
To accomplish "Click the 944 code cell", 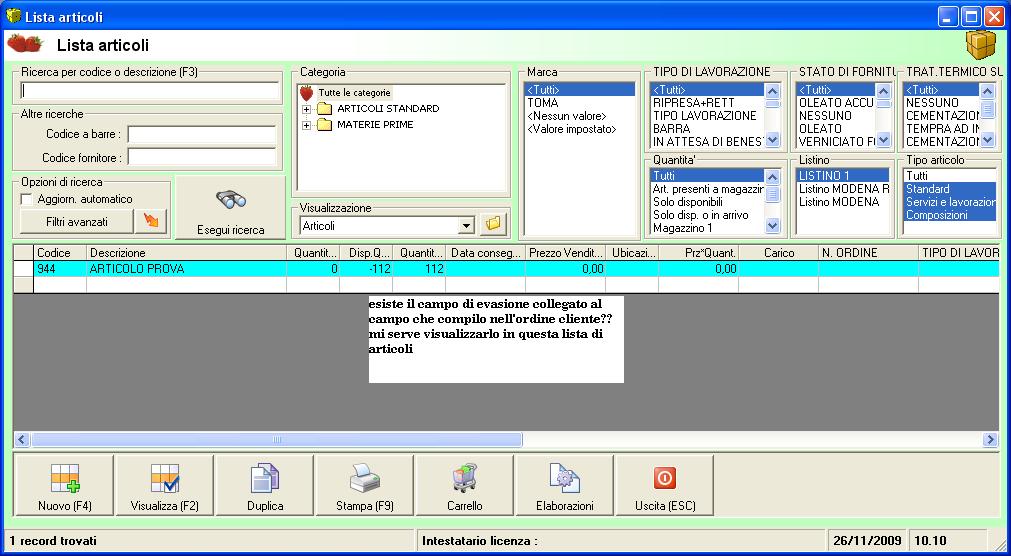I will point(60,269).
